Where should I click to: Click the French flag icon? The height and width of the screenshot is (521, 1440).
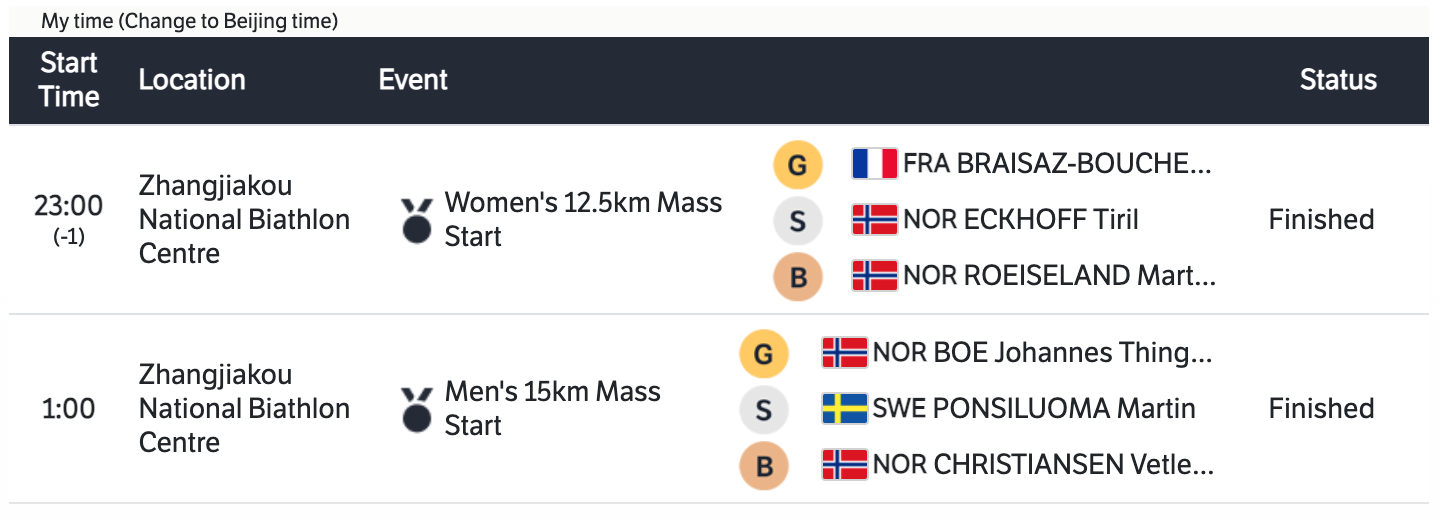tap(874, 164)
